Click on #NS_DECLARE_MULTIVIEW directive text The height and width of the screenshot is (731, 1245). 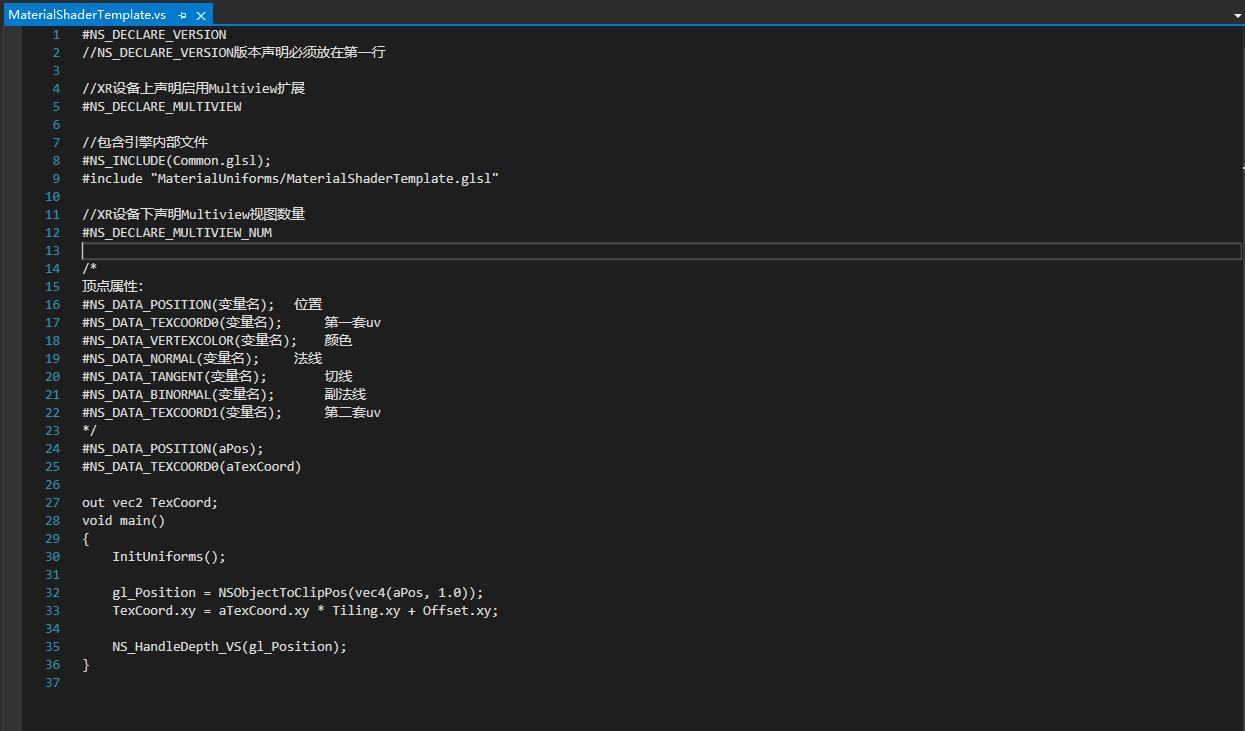pos(161,107)
